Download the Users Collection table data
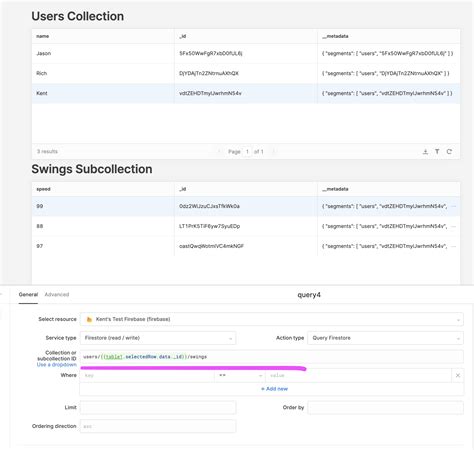Screen dimensions: 474x450 pyautogui.click(x=425, y=152)
